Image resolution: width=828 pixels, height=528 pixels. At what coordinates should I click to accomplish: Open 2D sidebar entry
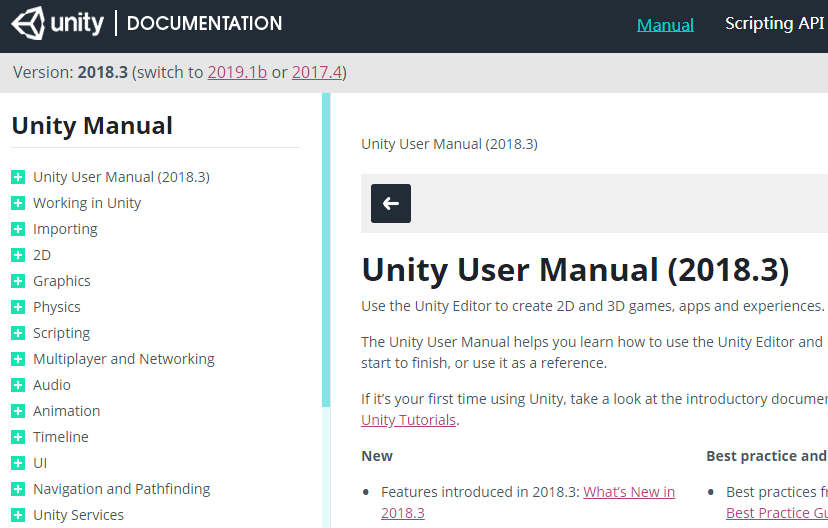(42, 255)
